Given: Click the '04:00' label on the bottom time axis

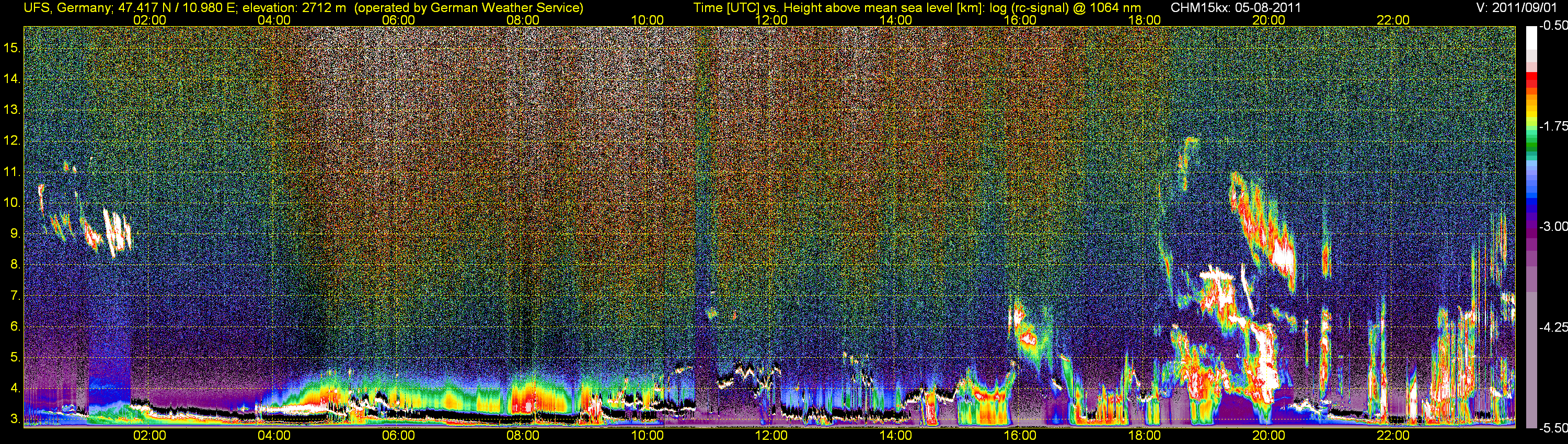Looking at the screenshot, I should coord(274,436).
